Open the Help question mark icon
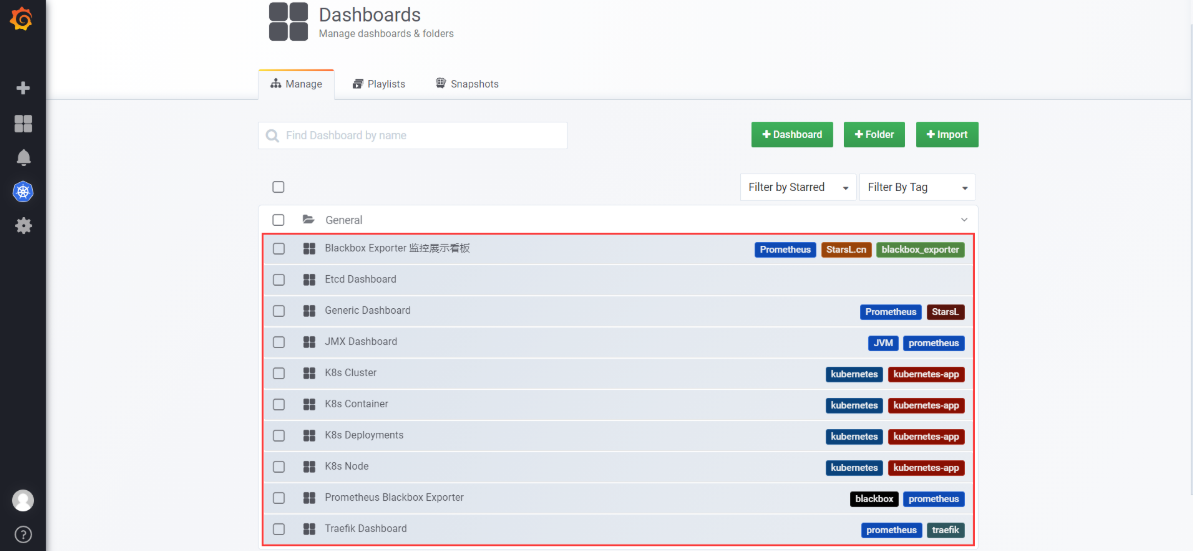Viewport: 1193px width, 551px height. coord(23,533)
